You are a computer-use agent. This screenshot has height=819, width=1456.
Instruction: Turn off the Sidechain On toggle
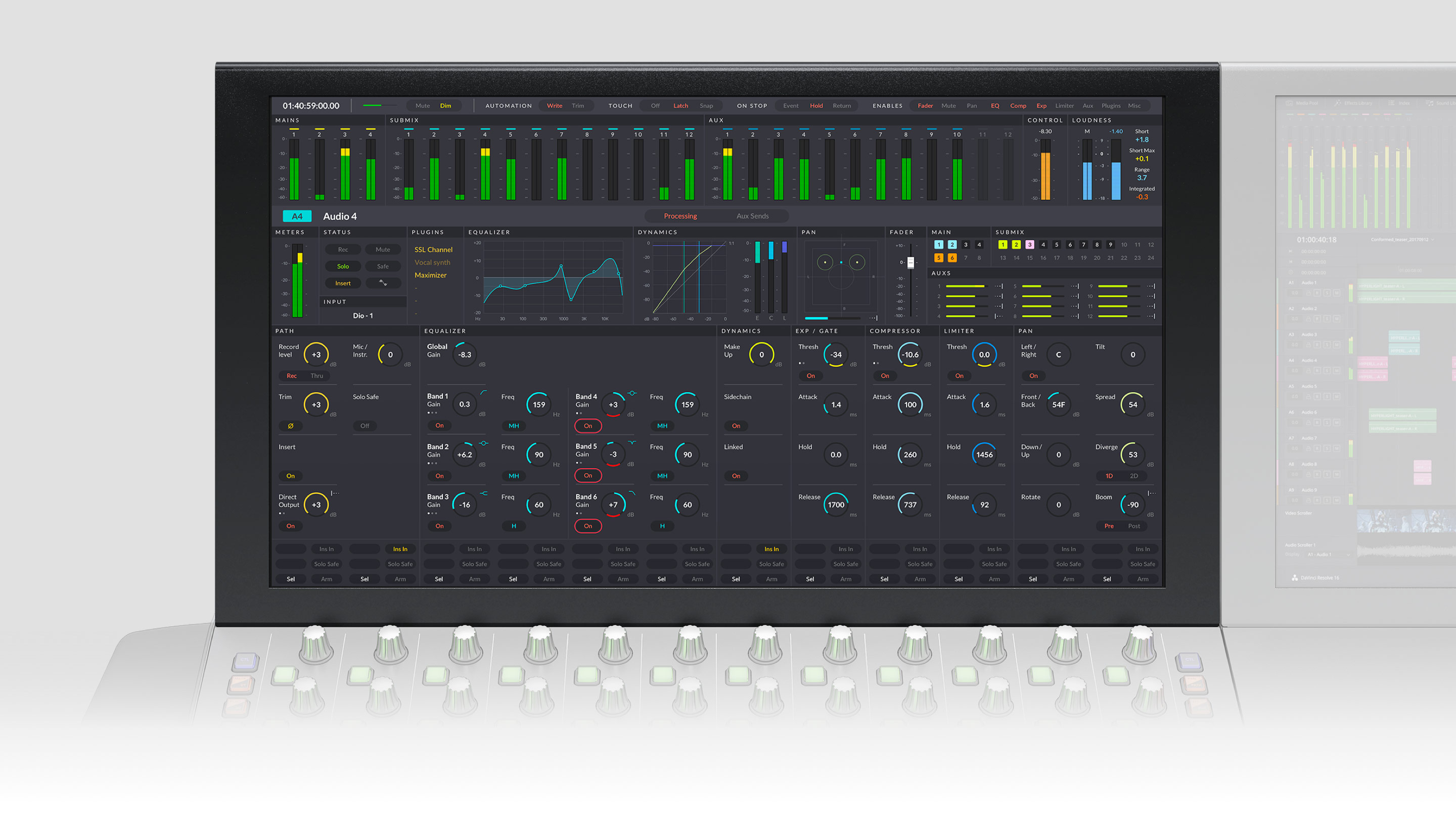click(736, 426)
